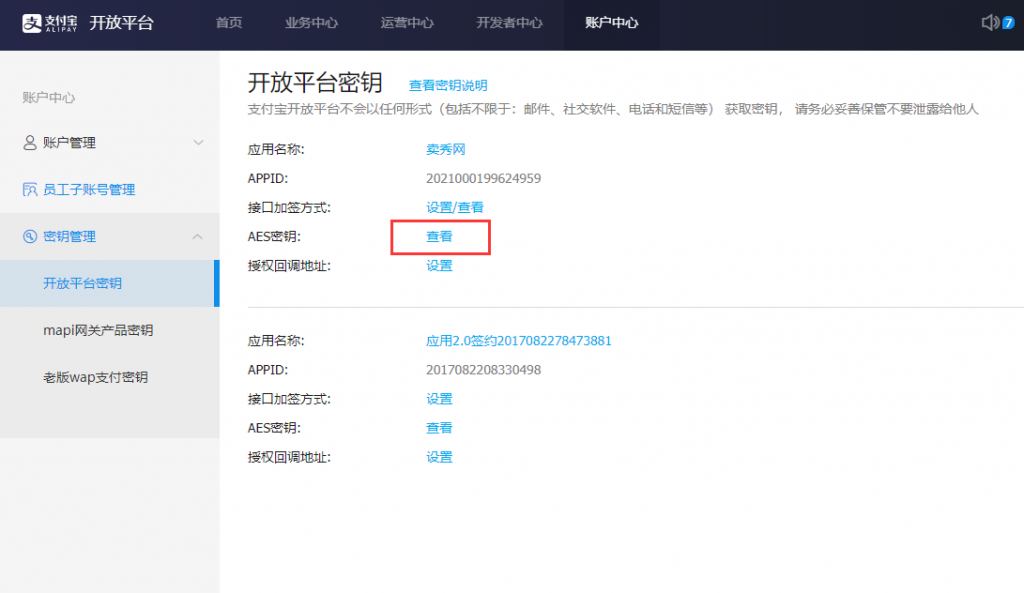
Task: Open the 开发者中心 tab
Action: pyautogui.click(x=509, y=23)
